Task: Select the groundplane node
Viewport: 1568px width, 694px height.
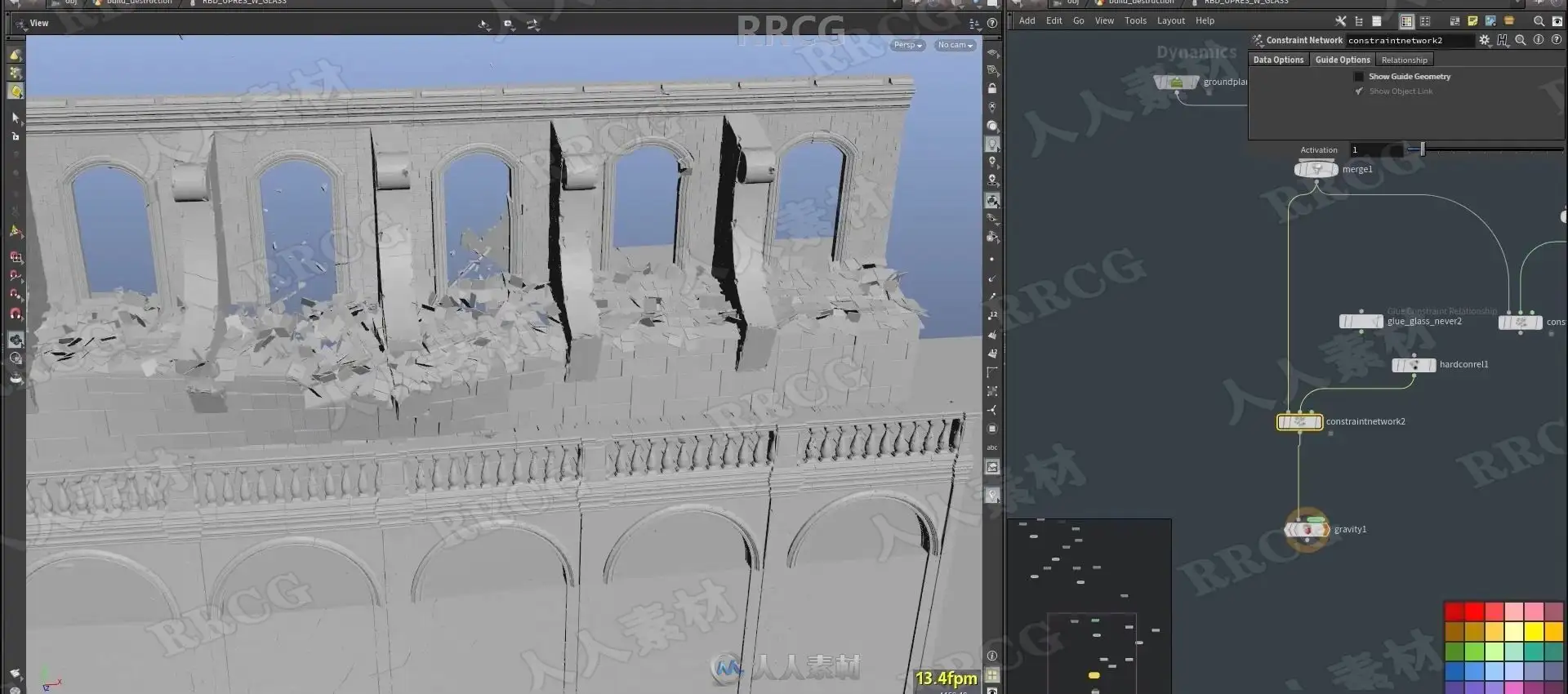Action: tap(1176, 82)
